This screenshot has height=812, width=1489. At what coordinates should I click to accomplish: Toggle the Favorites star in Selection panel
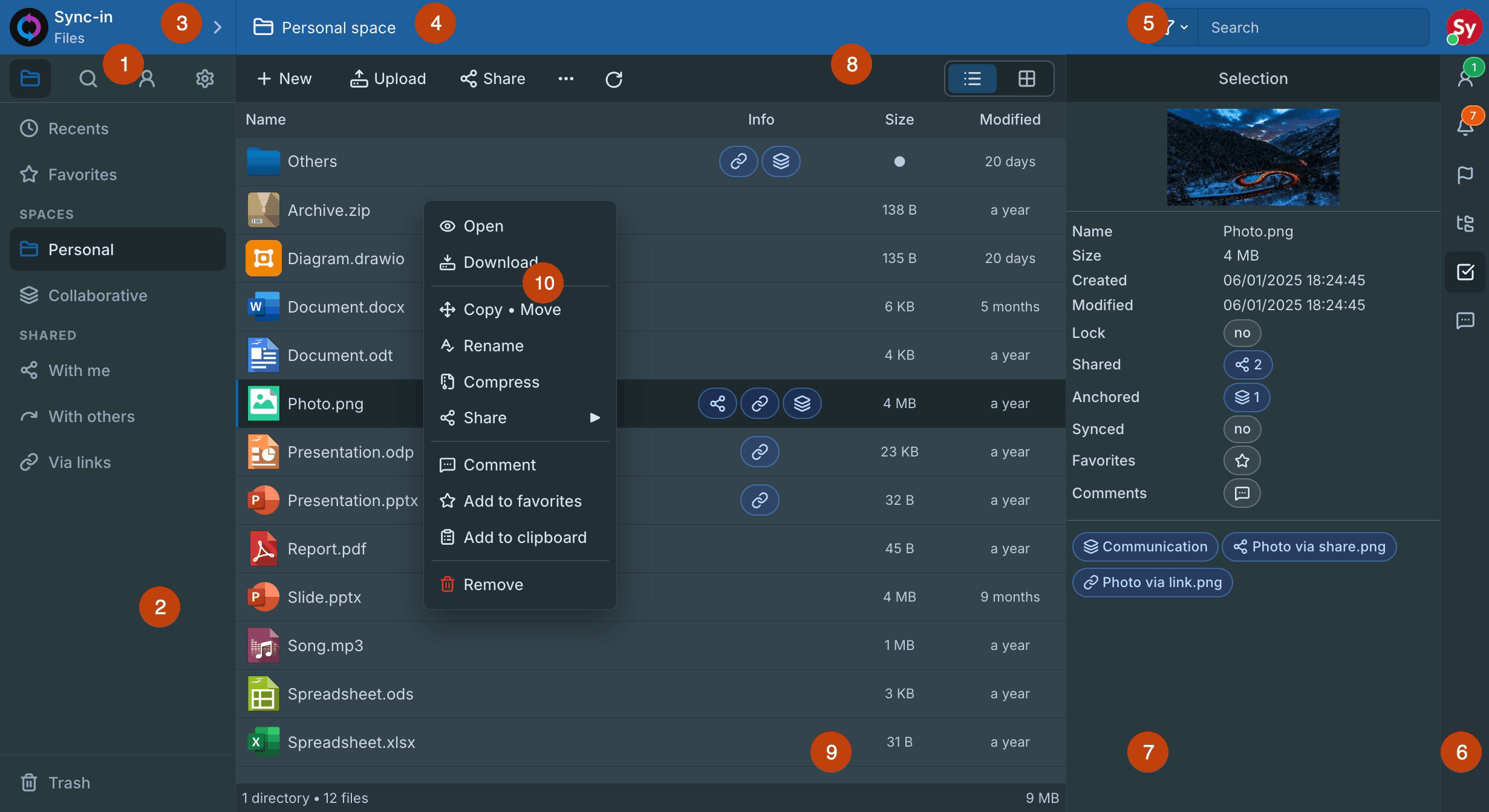(1242, 461)
